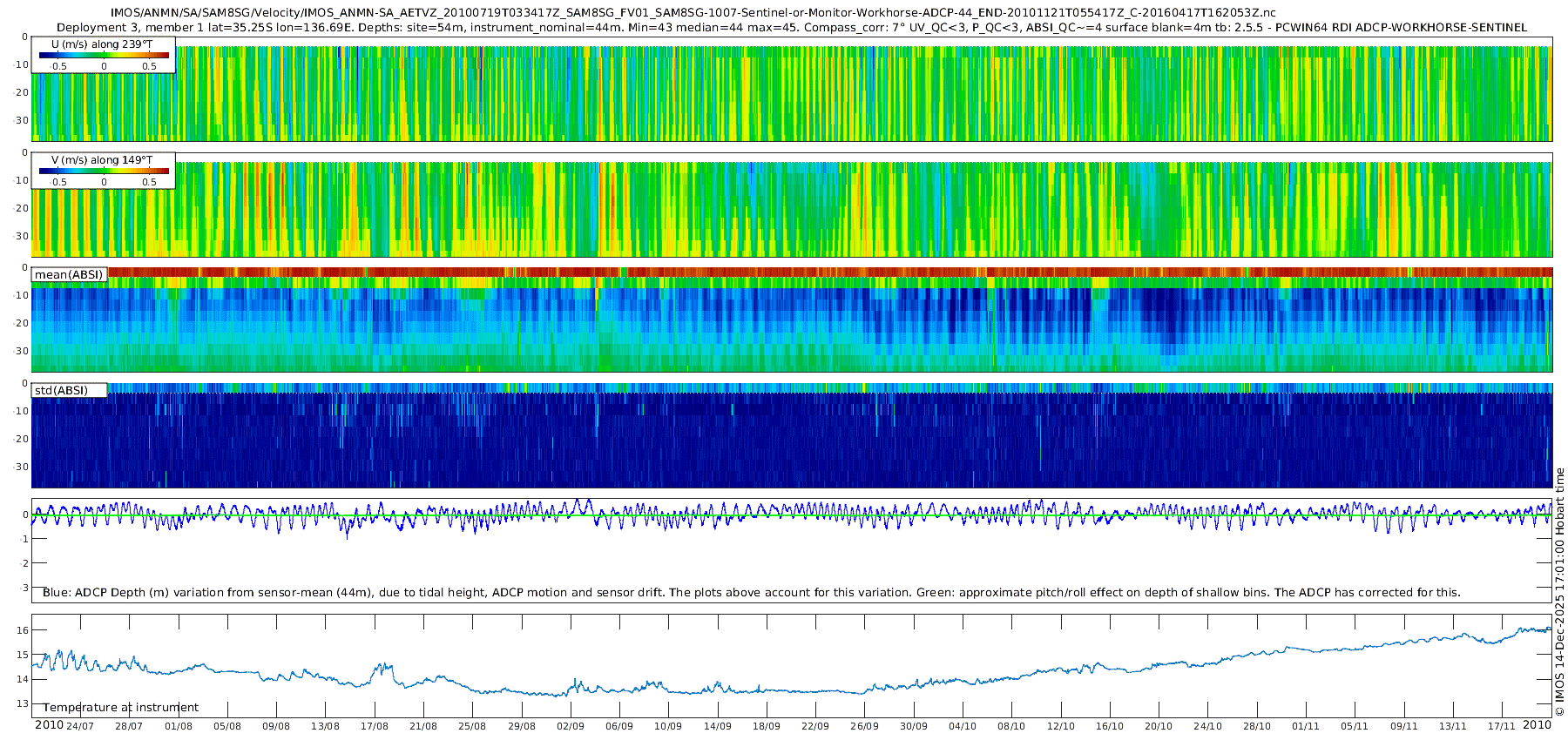Select the 01/11 date tick label
Screen dimensions: 1568x740
click(x=1305, y=726)
